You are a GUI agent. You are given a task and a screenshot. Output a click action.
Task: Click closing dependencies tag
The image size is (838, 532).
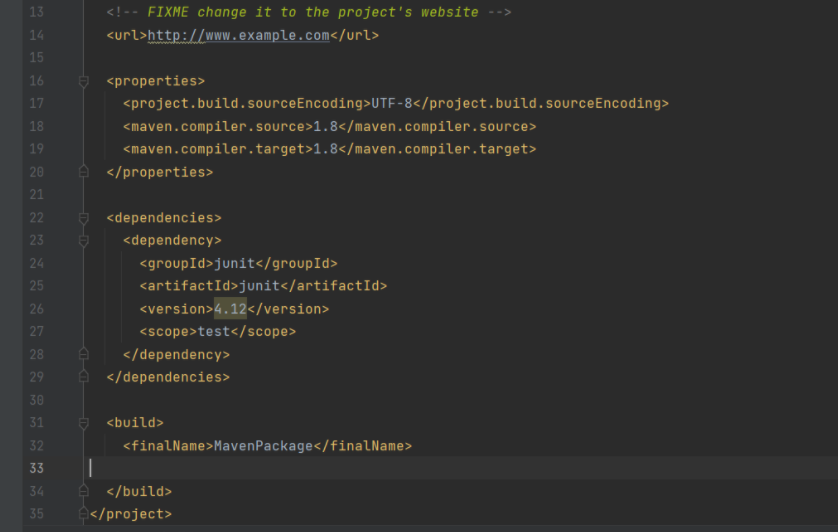(168, 377)
